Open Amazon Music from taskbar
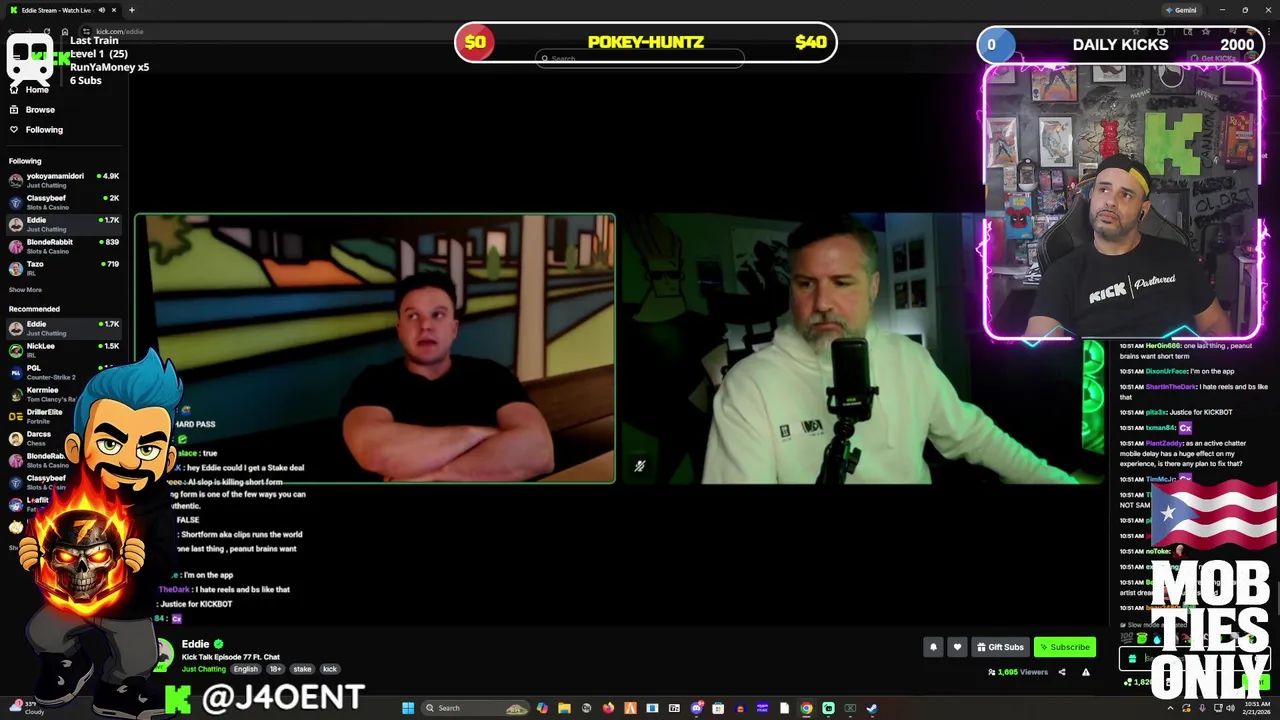This screenshot has width=1280, height=720. click(x=762, y=708)
